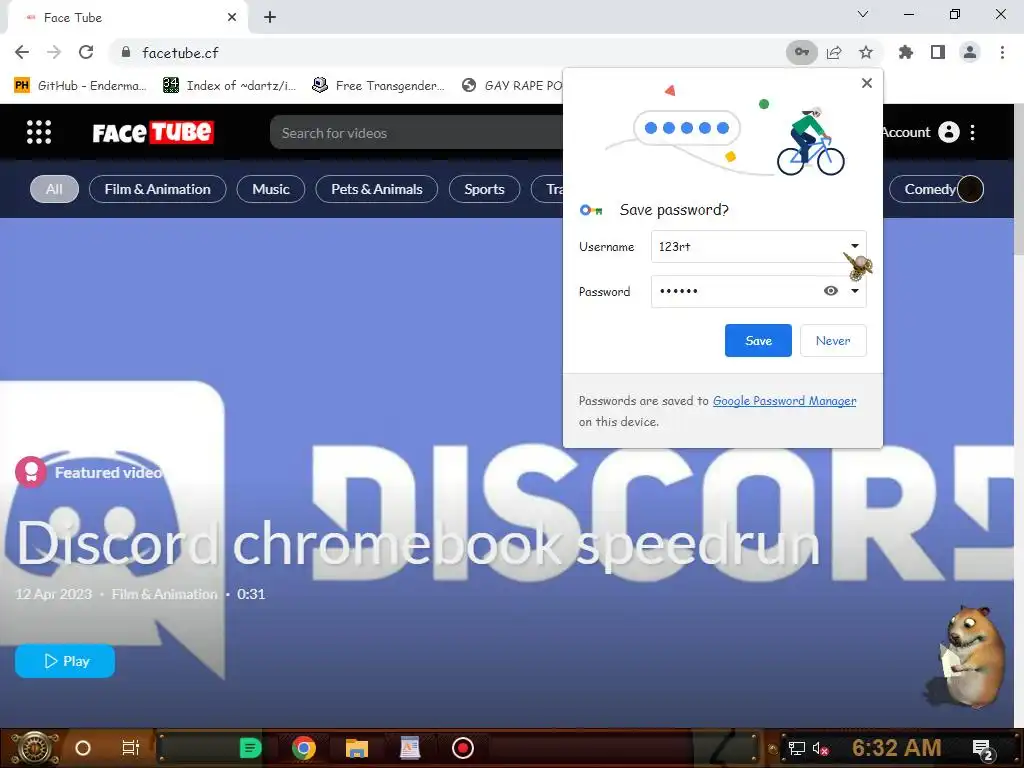Click the password key icon in address bar
The image size is (1024, 768).
(x=801, y=52)
